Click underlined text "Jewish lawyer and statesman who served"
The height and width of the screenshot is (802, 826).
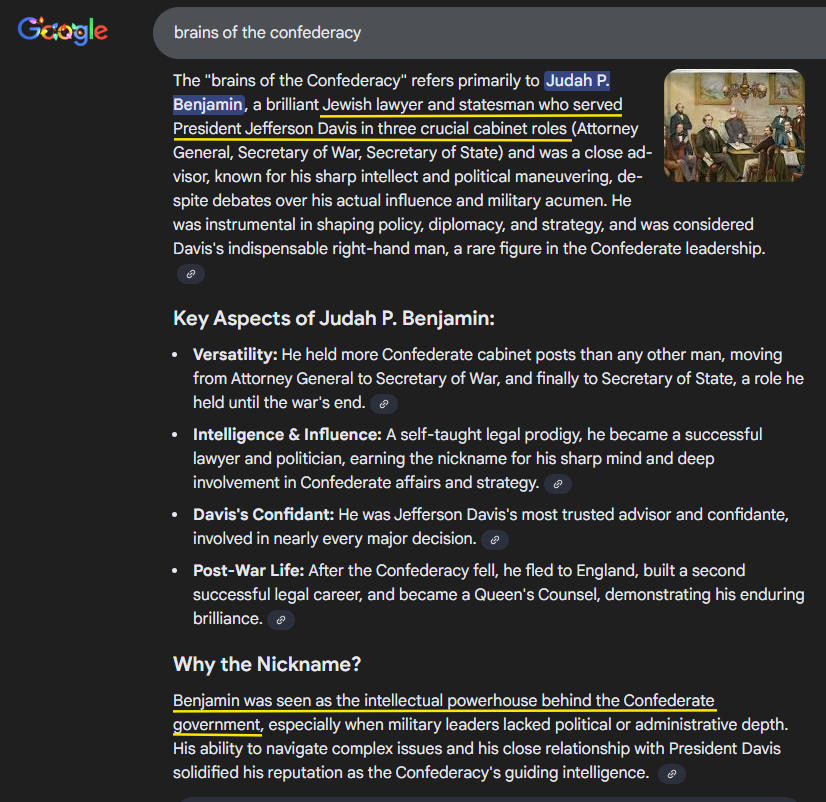pyautogui.click(x=473, y=105)
